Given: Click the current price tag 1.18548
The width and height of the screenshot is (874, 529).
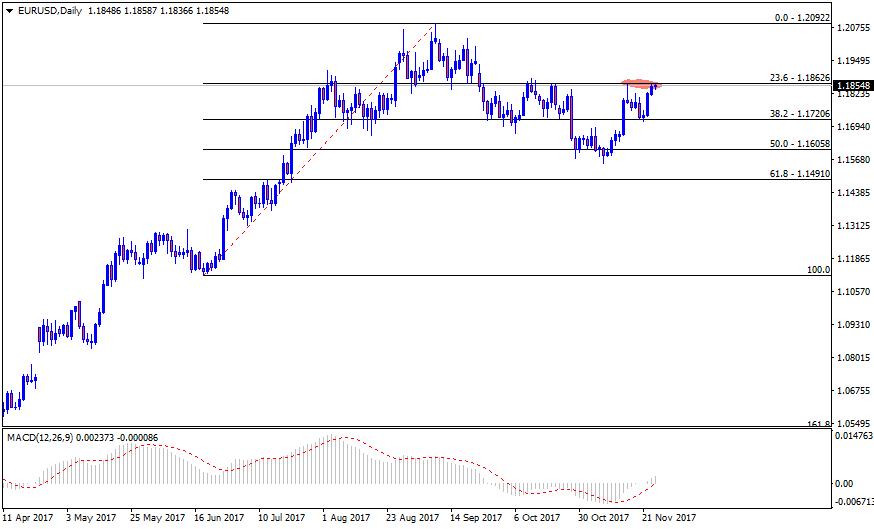Looking at the screenshot, I should tap(852, 86).
